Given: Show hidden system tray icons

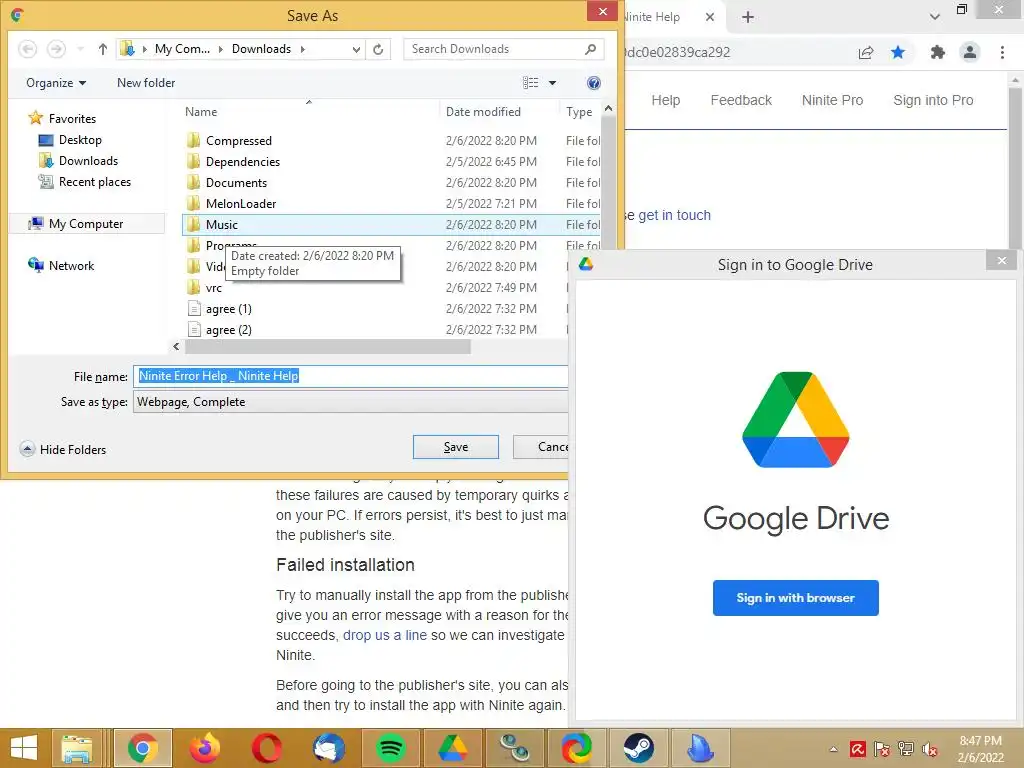Looking at the screenshot, I should 833,749.
